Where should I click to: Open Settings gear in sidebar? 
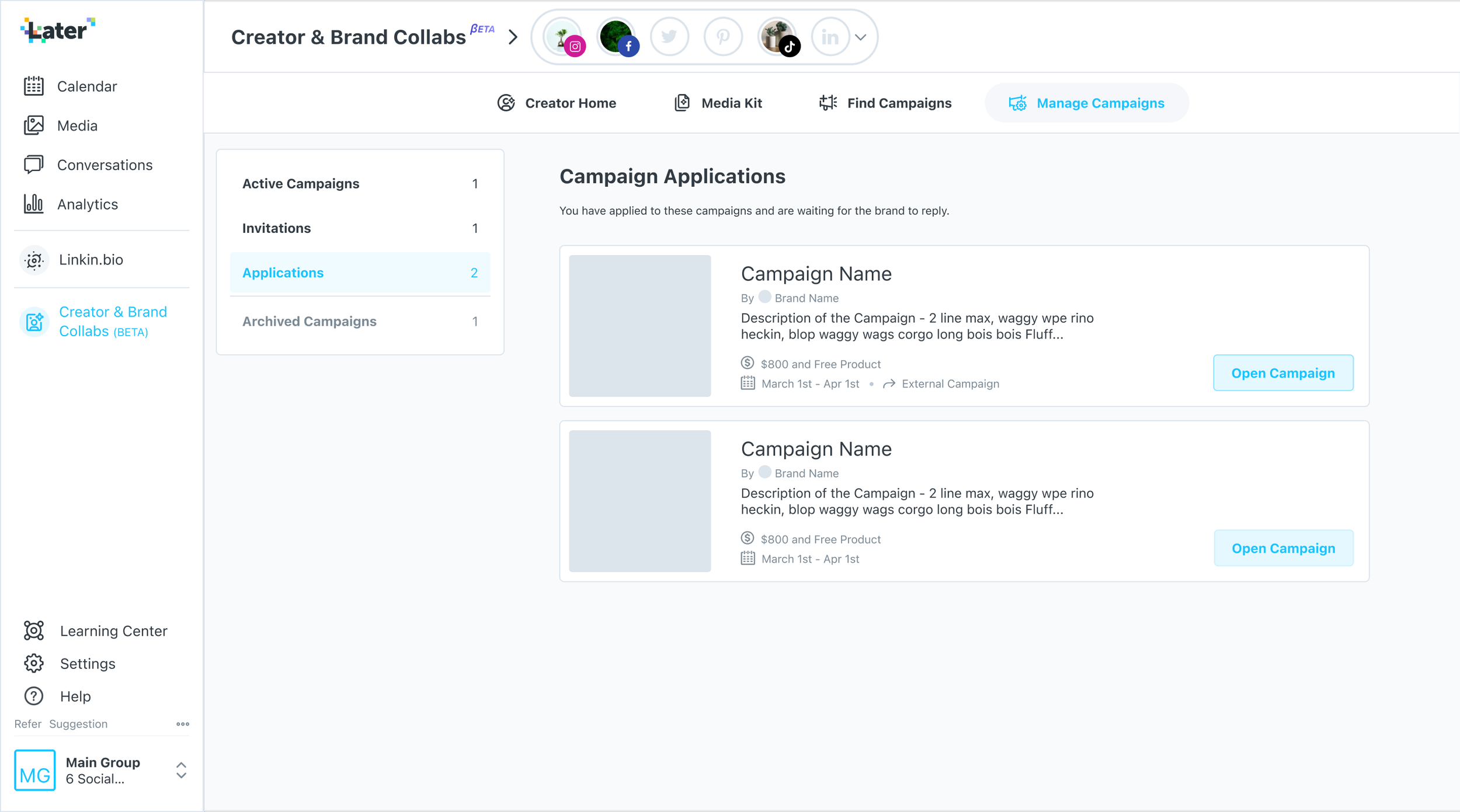click(x=33, y=663)
